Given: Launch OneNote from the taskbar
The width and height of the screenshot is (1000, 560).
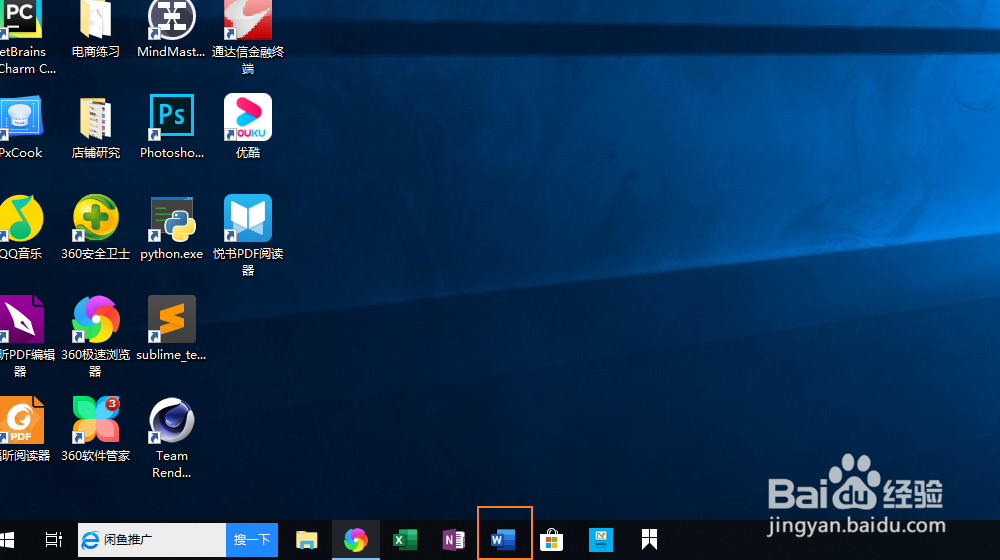Looking at the screenshot, I should pos(453,540).
